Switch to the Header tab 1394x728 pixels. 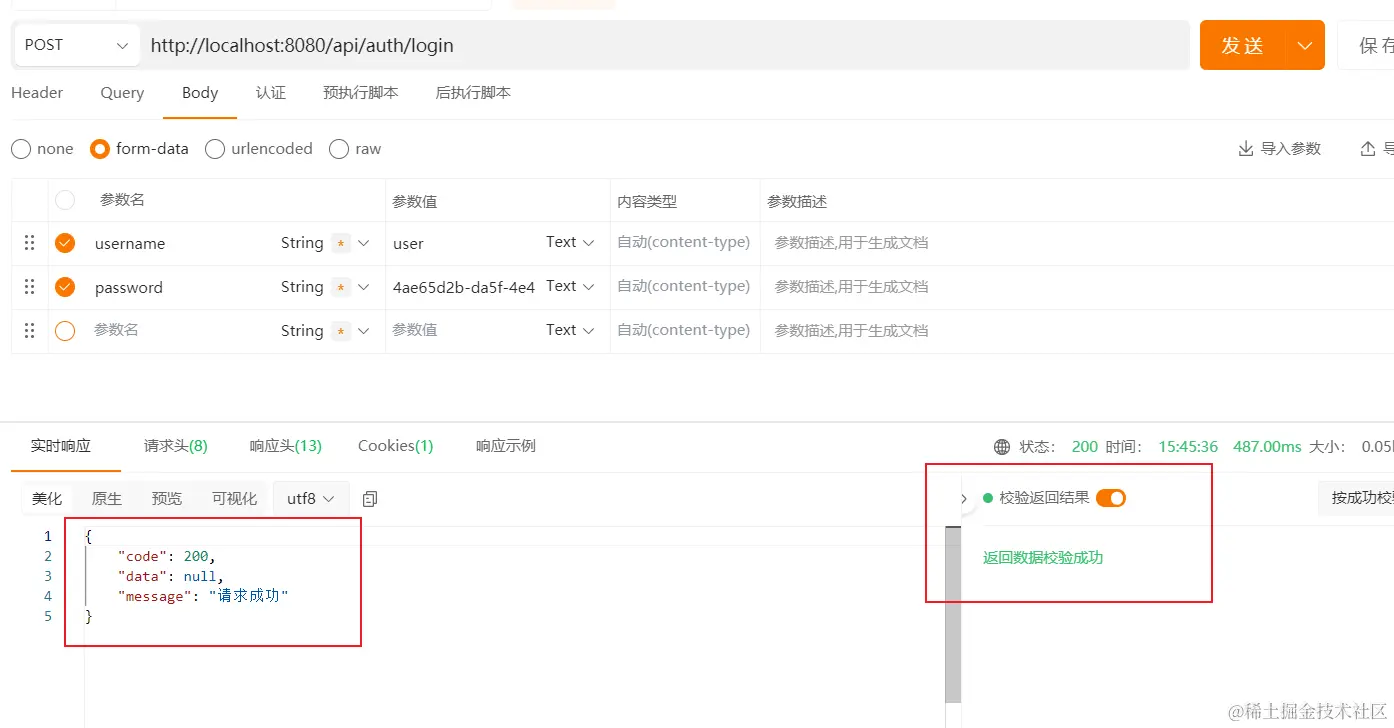coord(37,93)
